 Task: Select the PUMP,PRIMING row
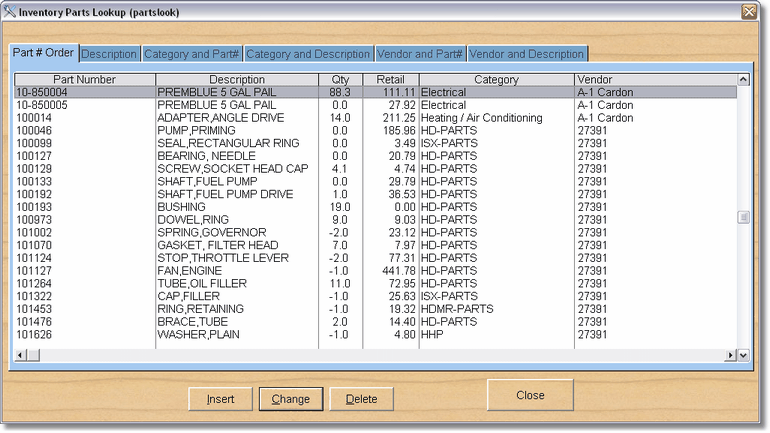pyautogui.click(x=376, y=131)
